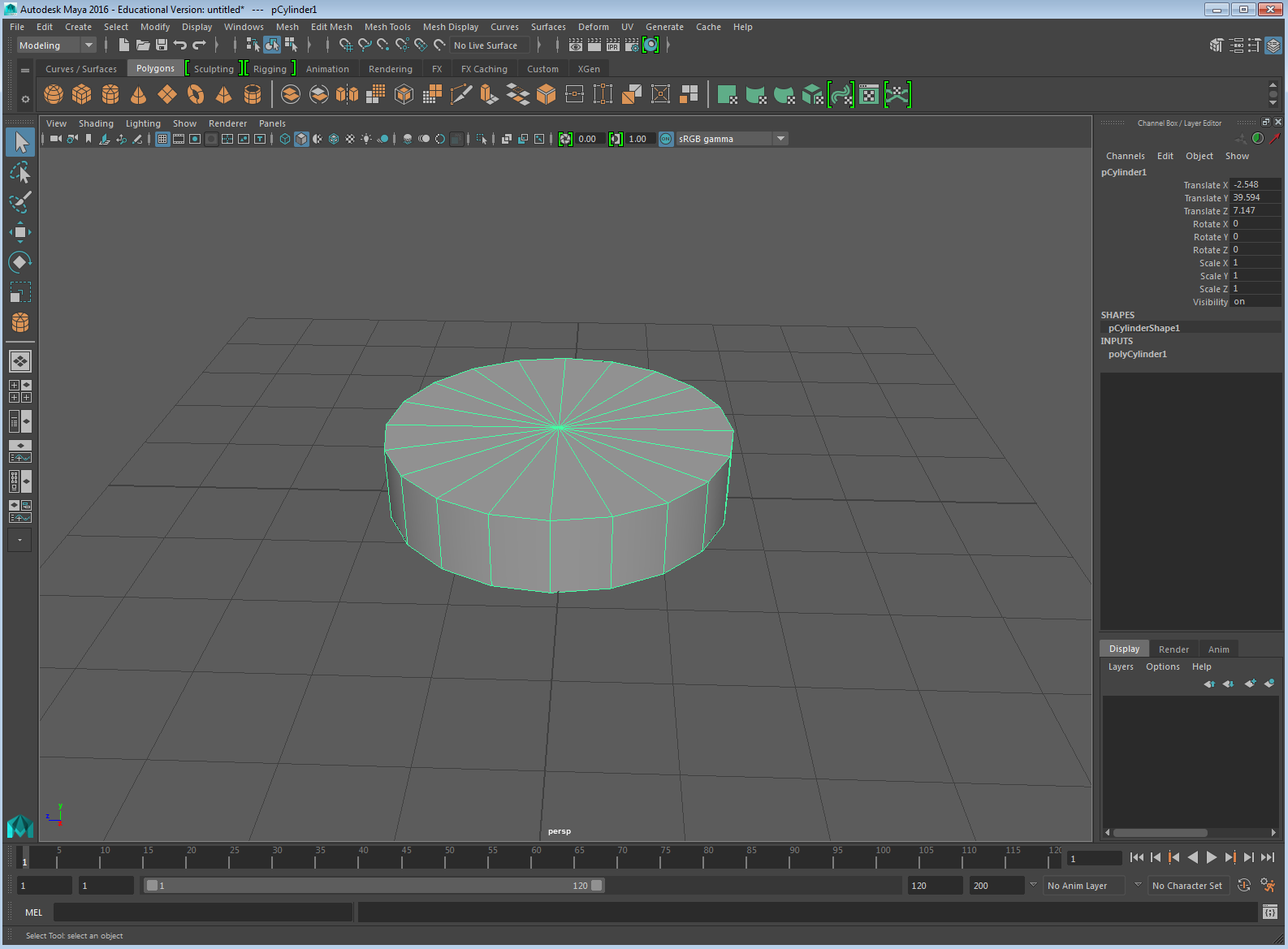Image resolution: width=1288 pixels, height=949 pixels.
Task: Select the Paint Selection tool
Action: point(20,202)
